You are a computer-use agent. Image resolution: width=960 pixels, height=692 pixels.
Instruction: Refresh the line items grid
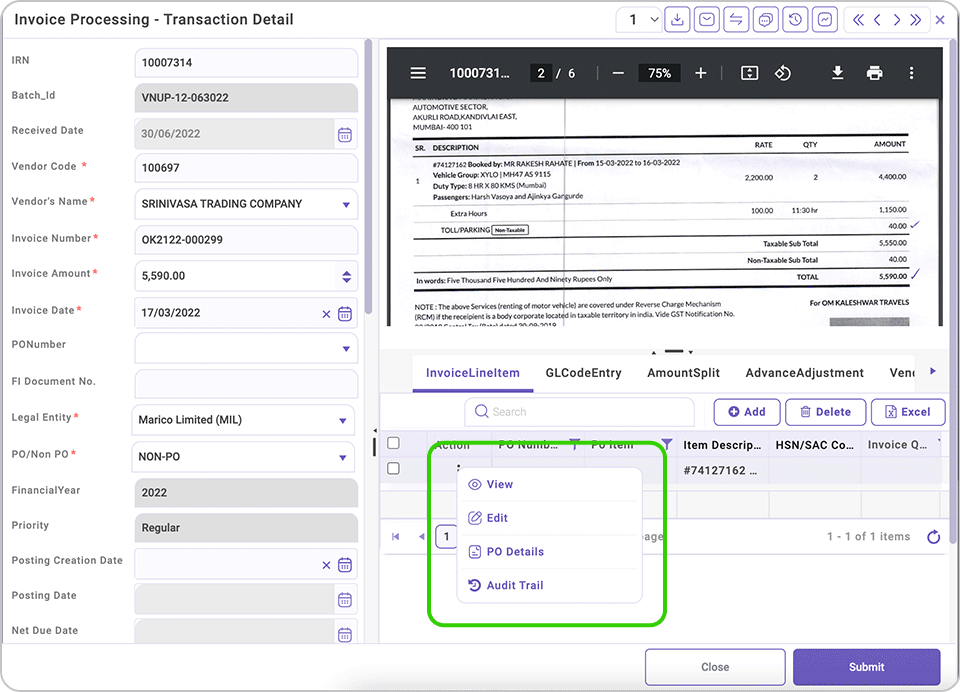coord(933,536)
